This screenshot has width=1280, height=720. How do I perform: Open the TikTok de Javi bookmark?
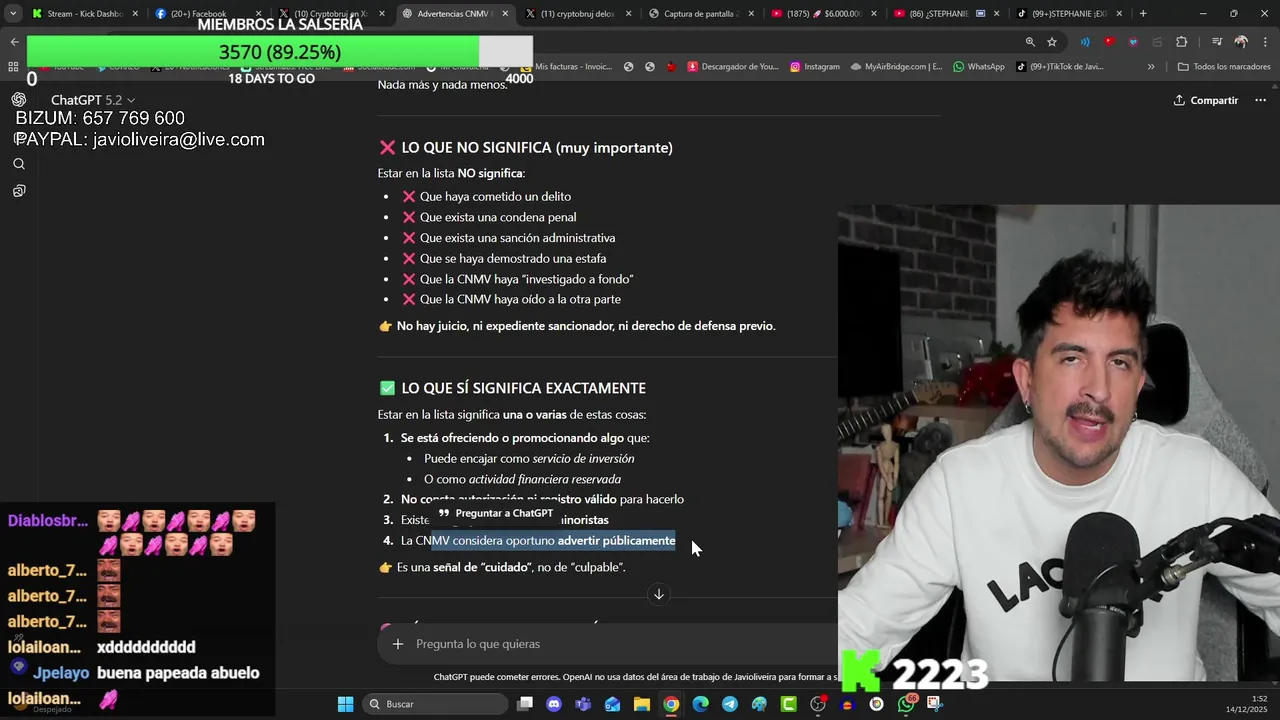coord(1059,67)
